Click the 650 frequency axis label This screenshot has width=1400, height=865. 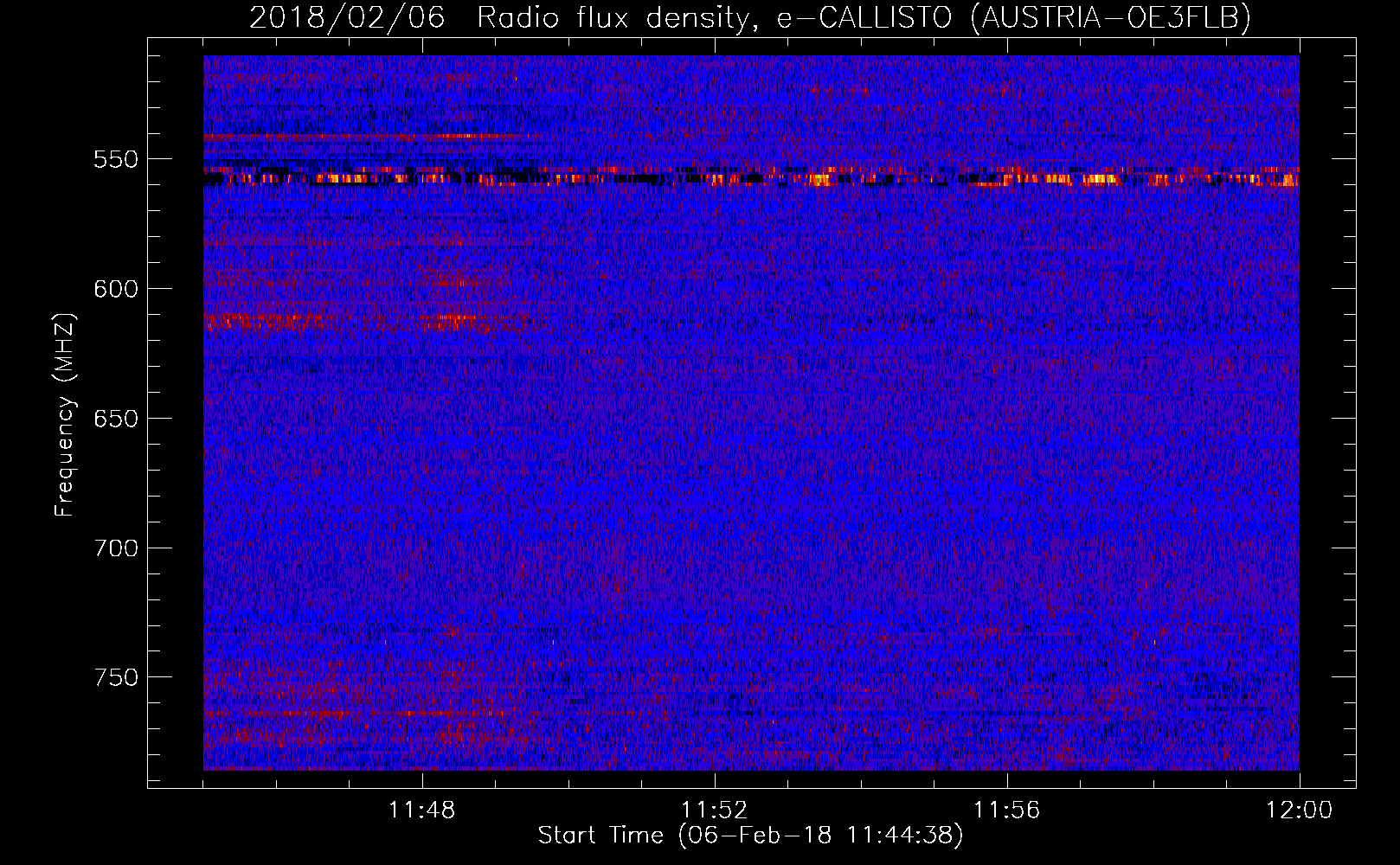pos(116,419)
